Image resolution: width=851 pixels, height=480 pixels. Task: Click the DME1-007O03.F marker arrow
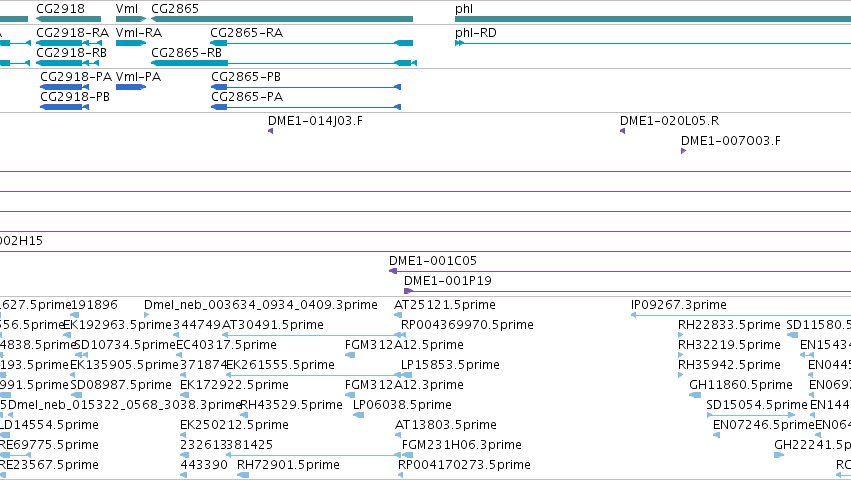tap(683, 151)
